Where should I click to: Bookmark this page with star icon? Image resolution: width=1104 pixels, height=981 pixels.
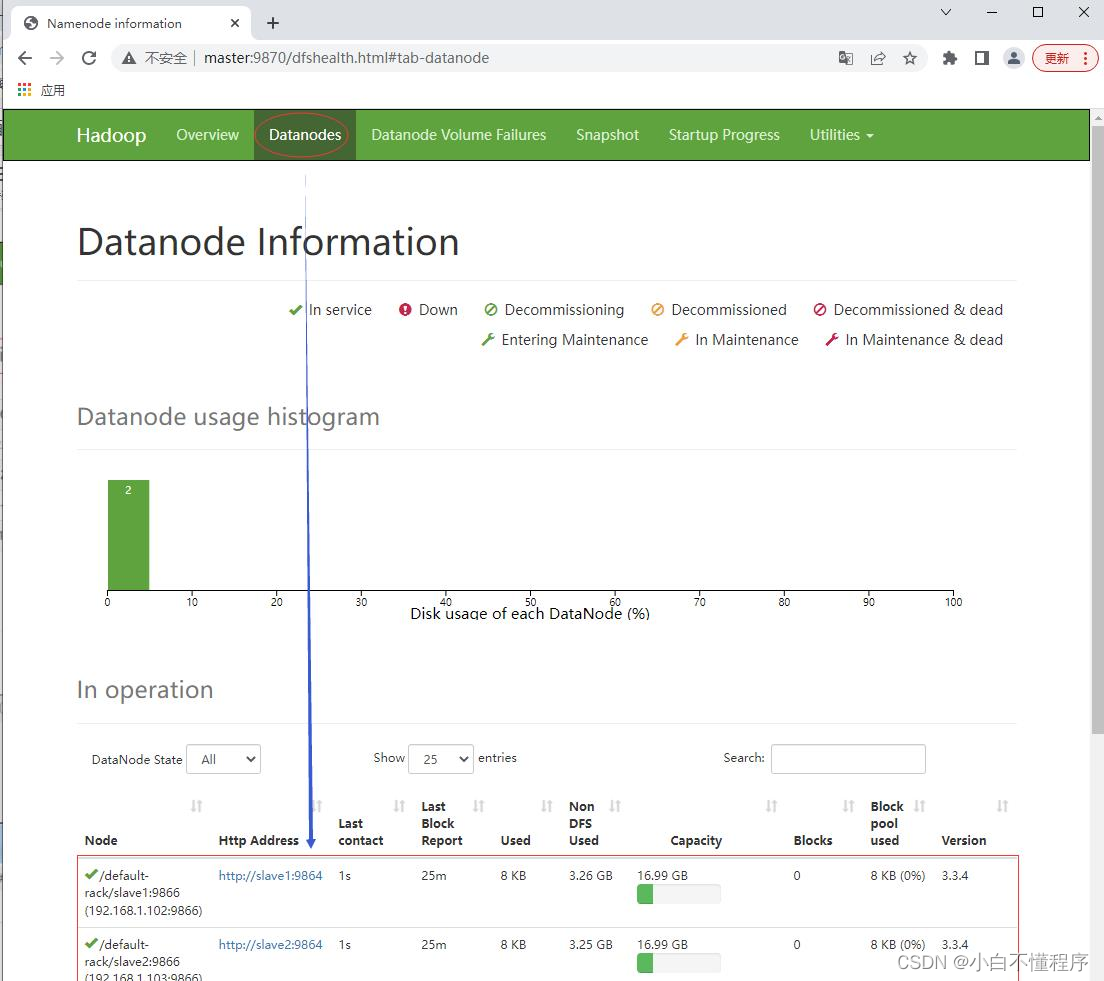pyautogui.click(x=910, y=58)
